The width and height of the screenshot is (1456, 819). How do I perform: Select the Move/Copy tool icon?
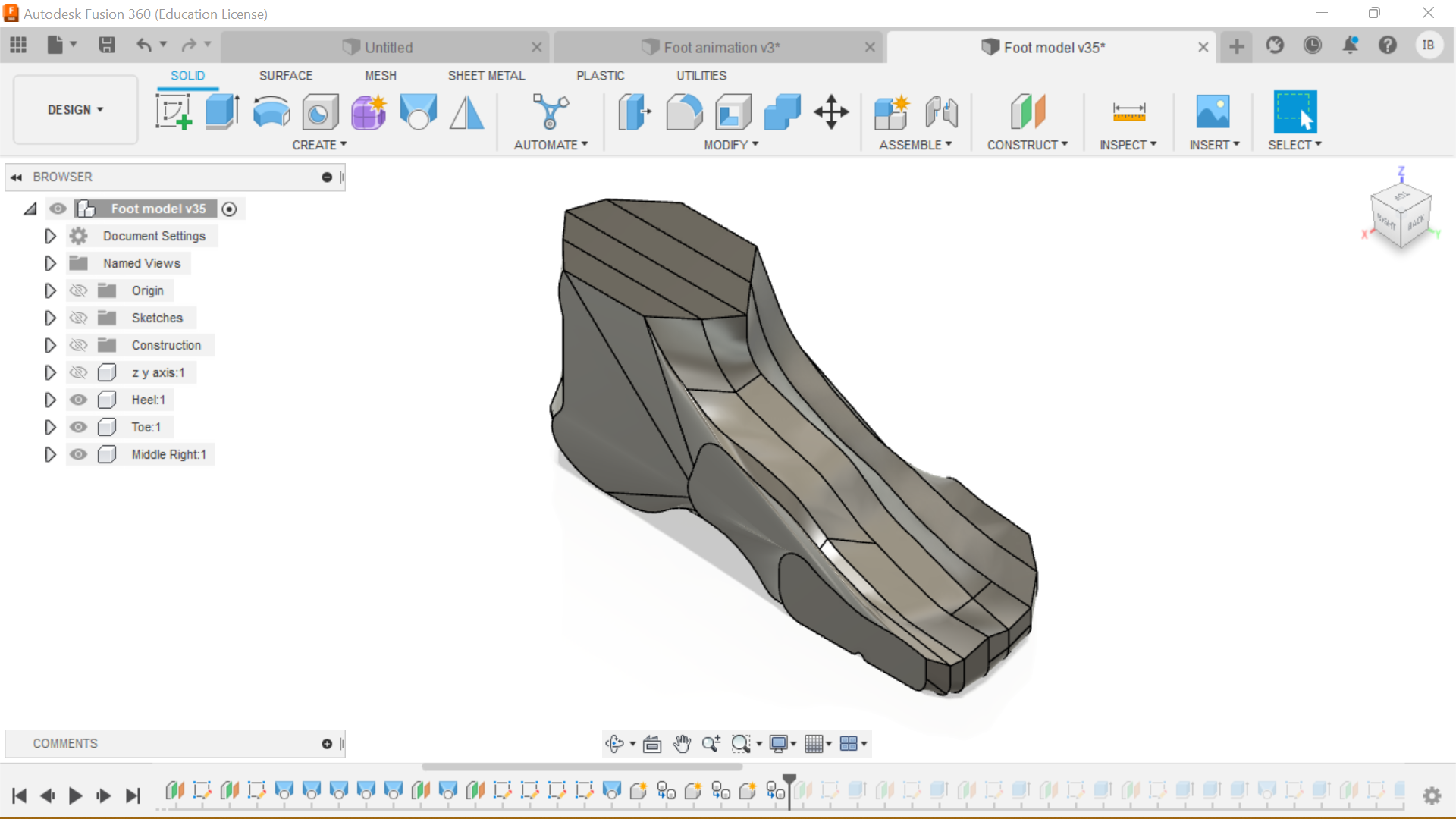pyautogui.click(x=831, y=112)
